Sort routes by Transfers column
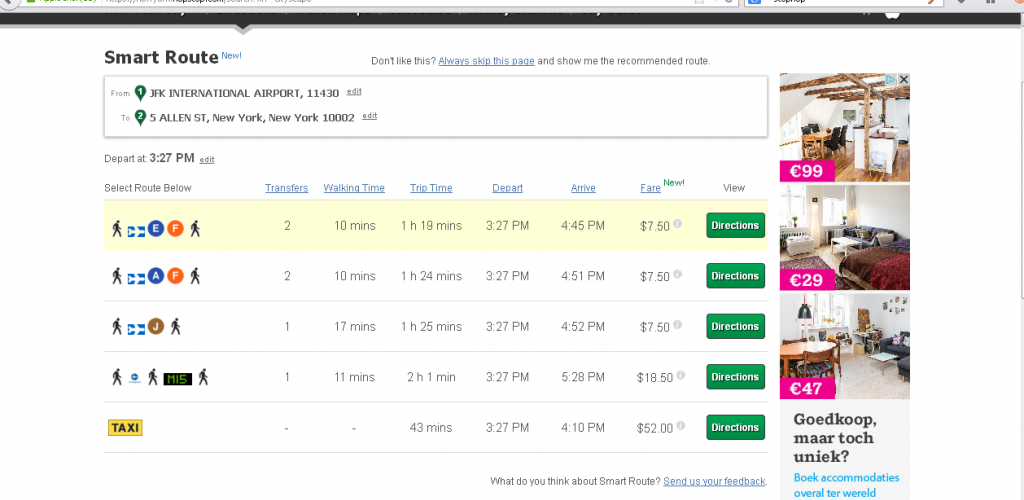 tap(286, 188)
